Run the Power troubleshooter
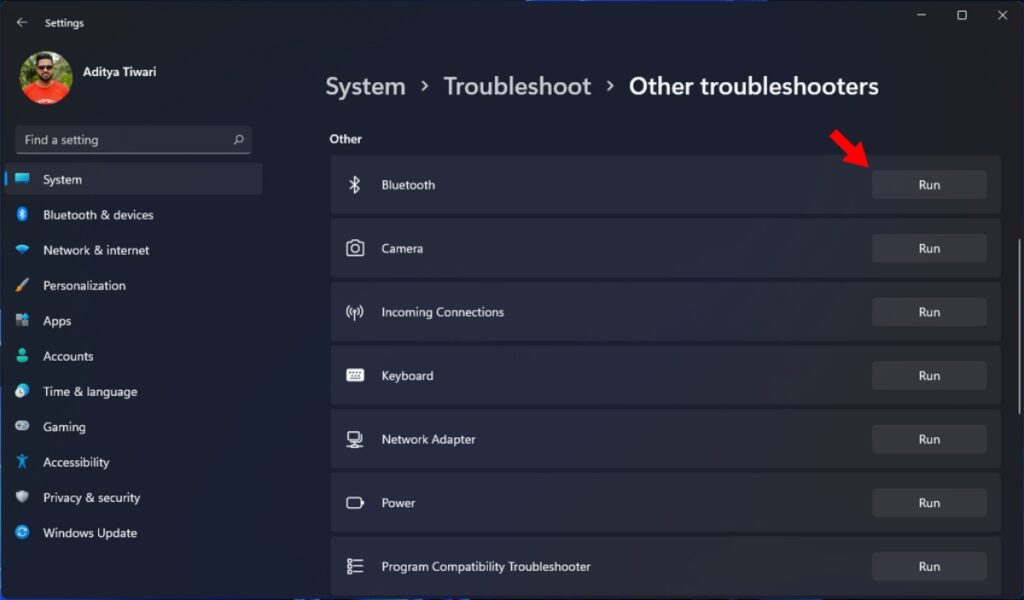The width and height of the screenshot is (1024, 600). click(x=928, y=503)
